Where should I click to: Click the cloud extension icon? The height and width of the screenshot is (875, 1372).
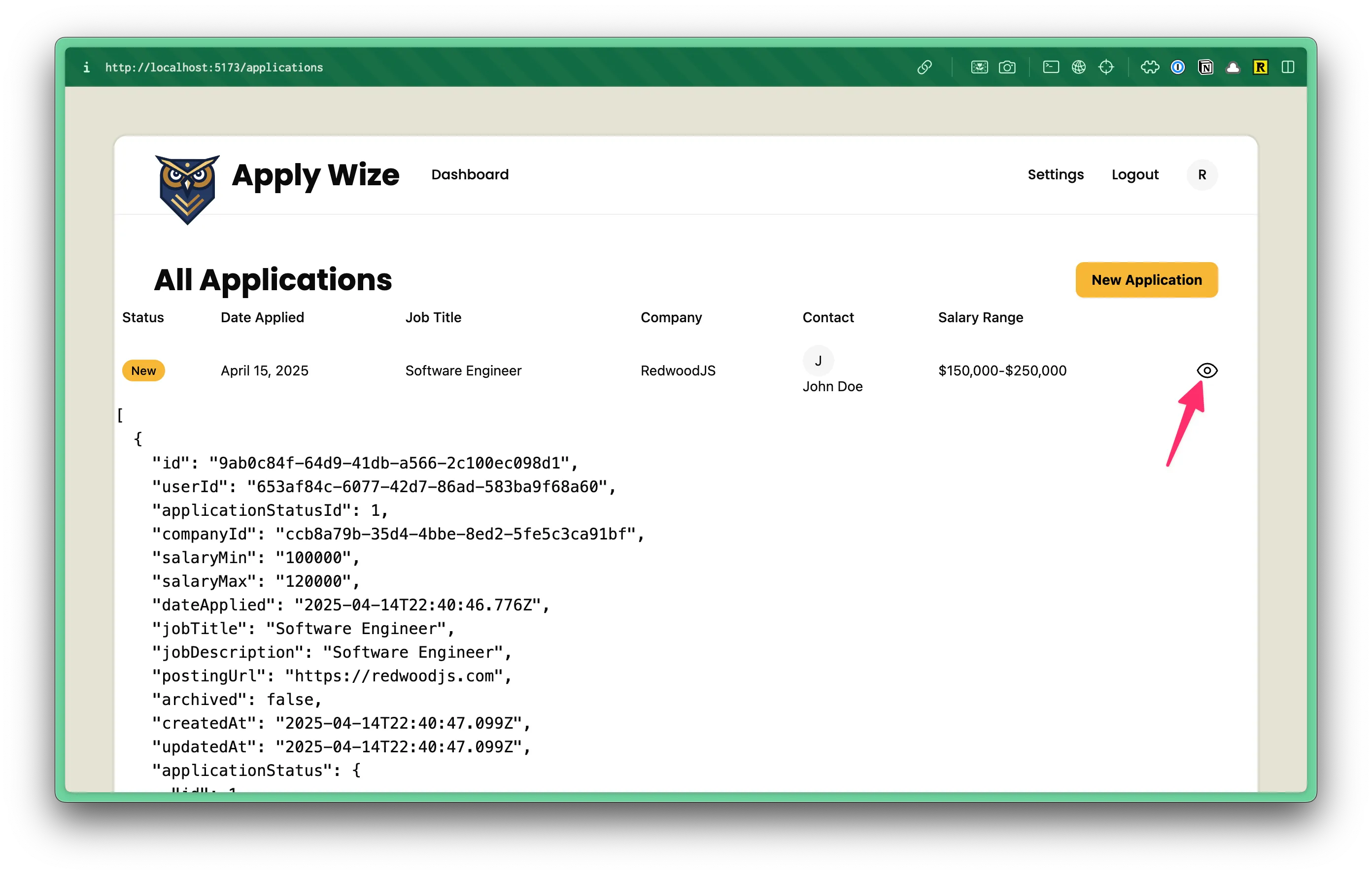coord(1233,67)
